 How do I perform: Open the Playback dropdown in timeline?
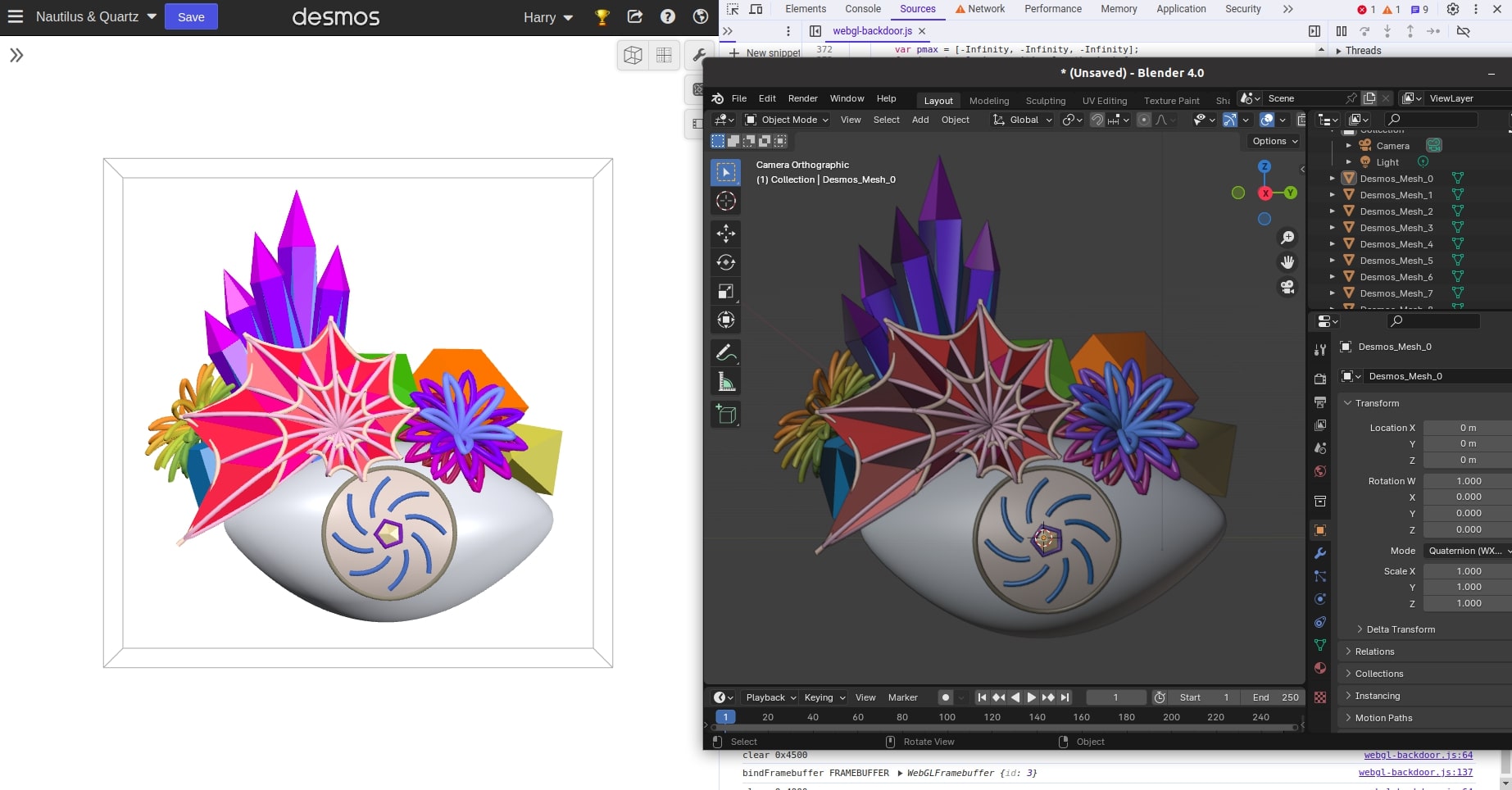click(771, 697)
